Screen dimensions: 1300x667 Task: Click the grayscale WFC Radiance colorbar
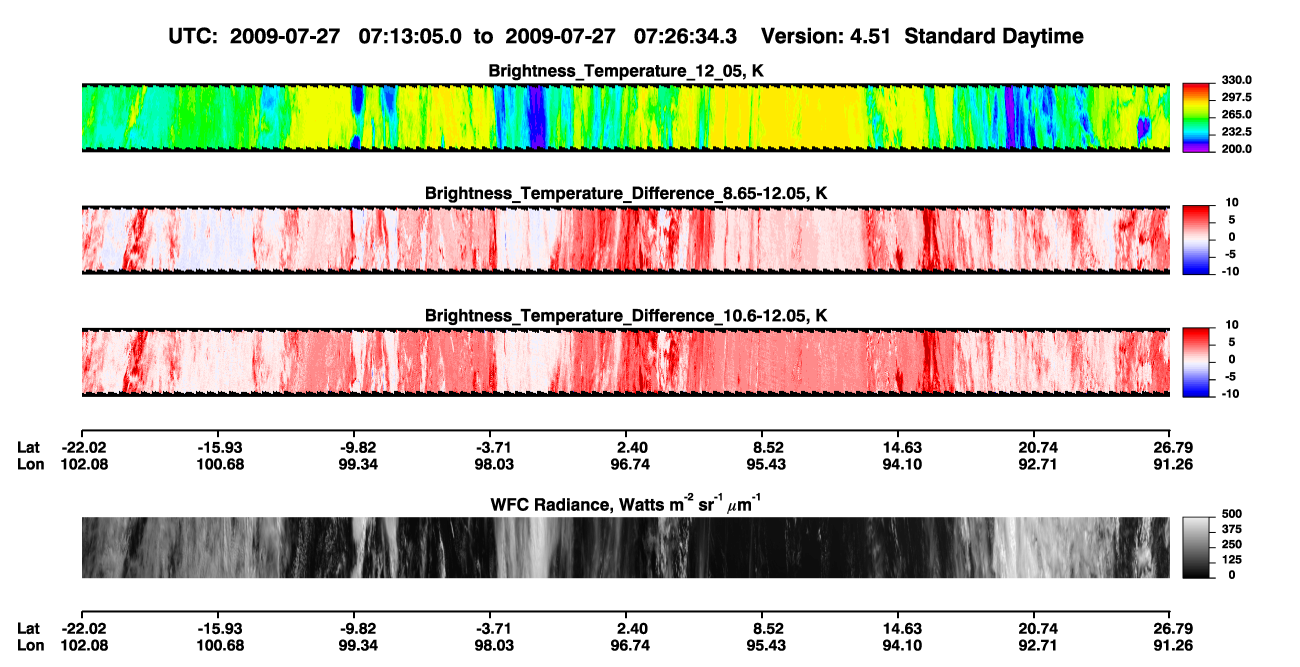click(x=1198, y=547)
